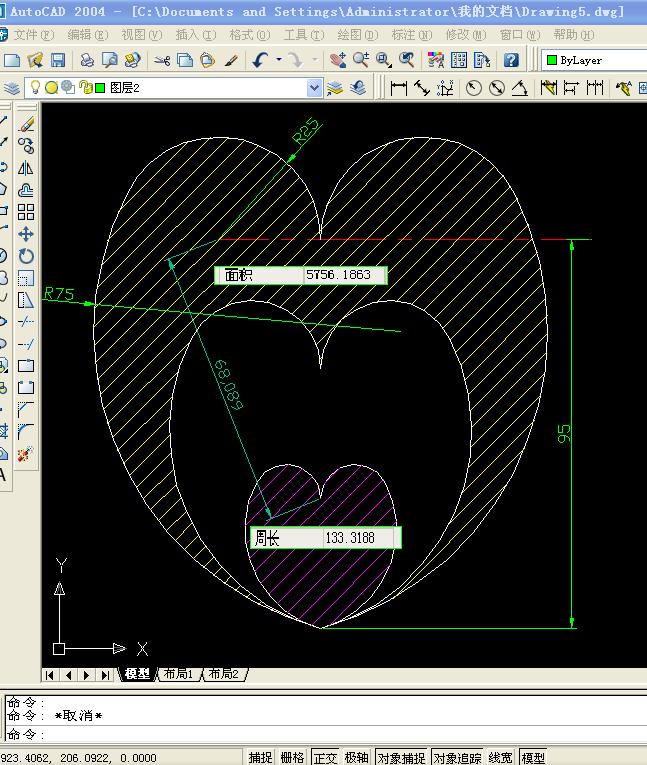This screenshot has width=647, height=765.
Task: Select the Move tool
Action: click(26, 234)
